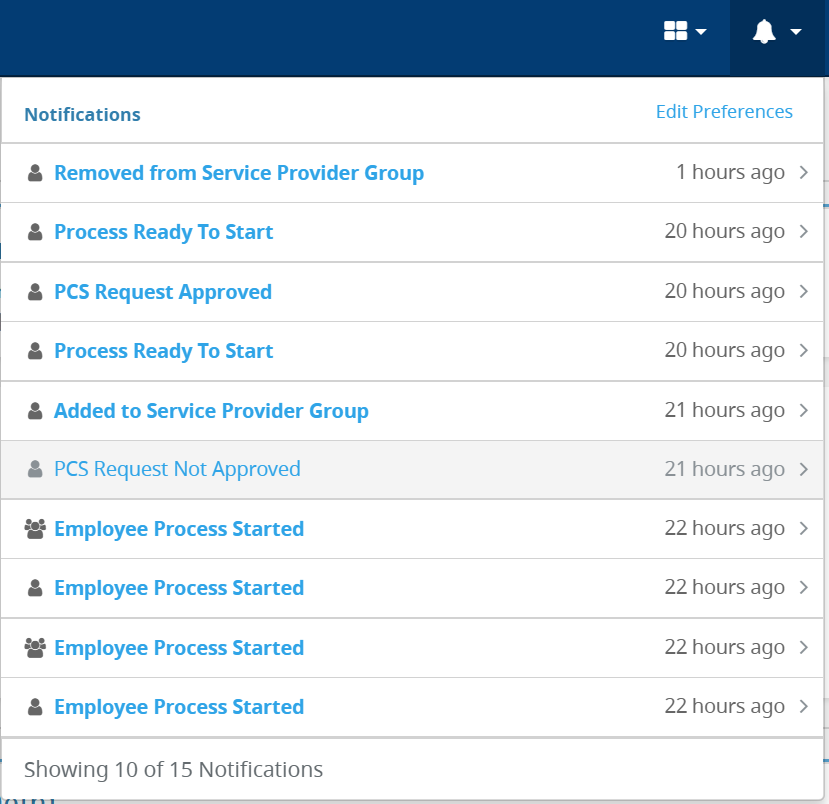Click the notification bell icon

point(764,31)
